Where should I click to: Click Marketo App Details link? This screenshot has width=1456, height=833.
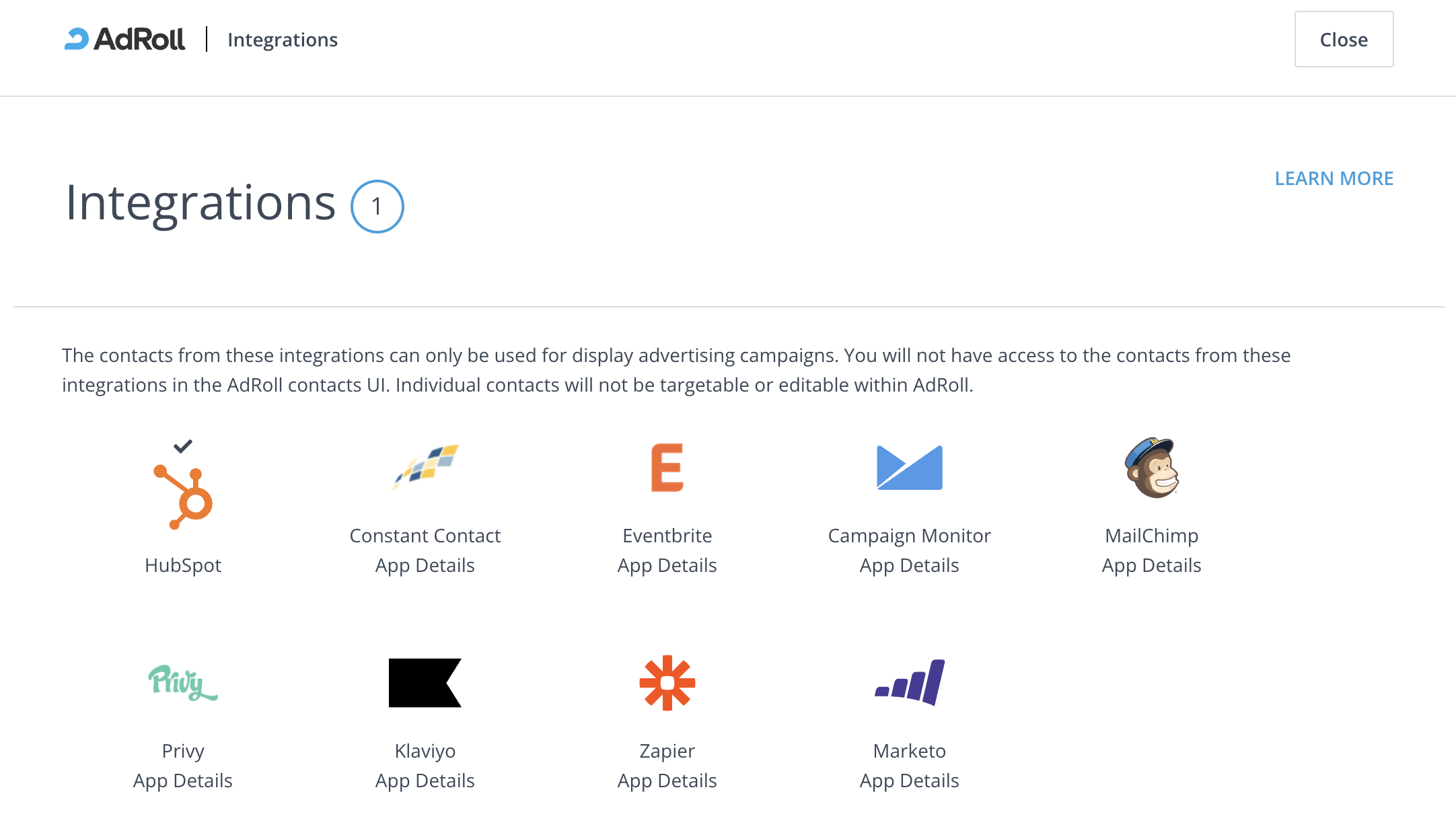coord(909,781)
